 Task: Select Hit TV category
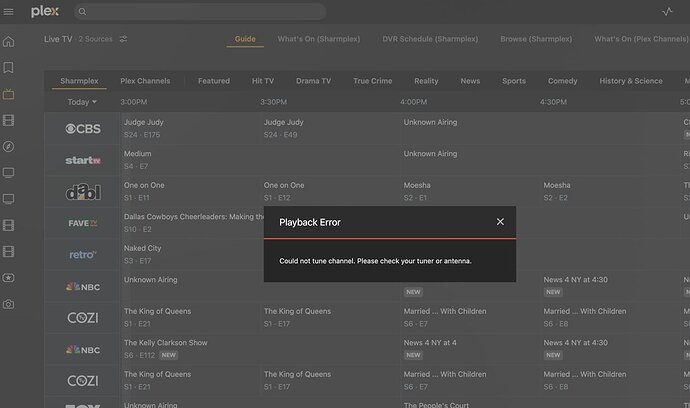pyautogui.click(x=263, y=81)
